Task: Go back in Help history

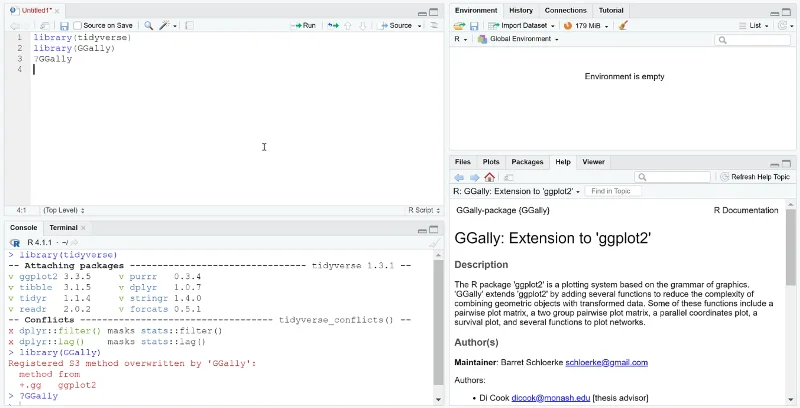Action: pos(459,177)
